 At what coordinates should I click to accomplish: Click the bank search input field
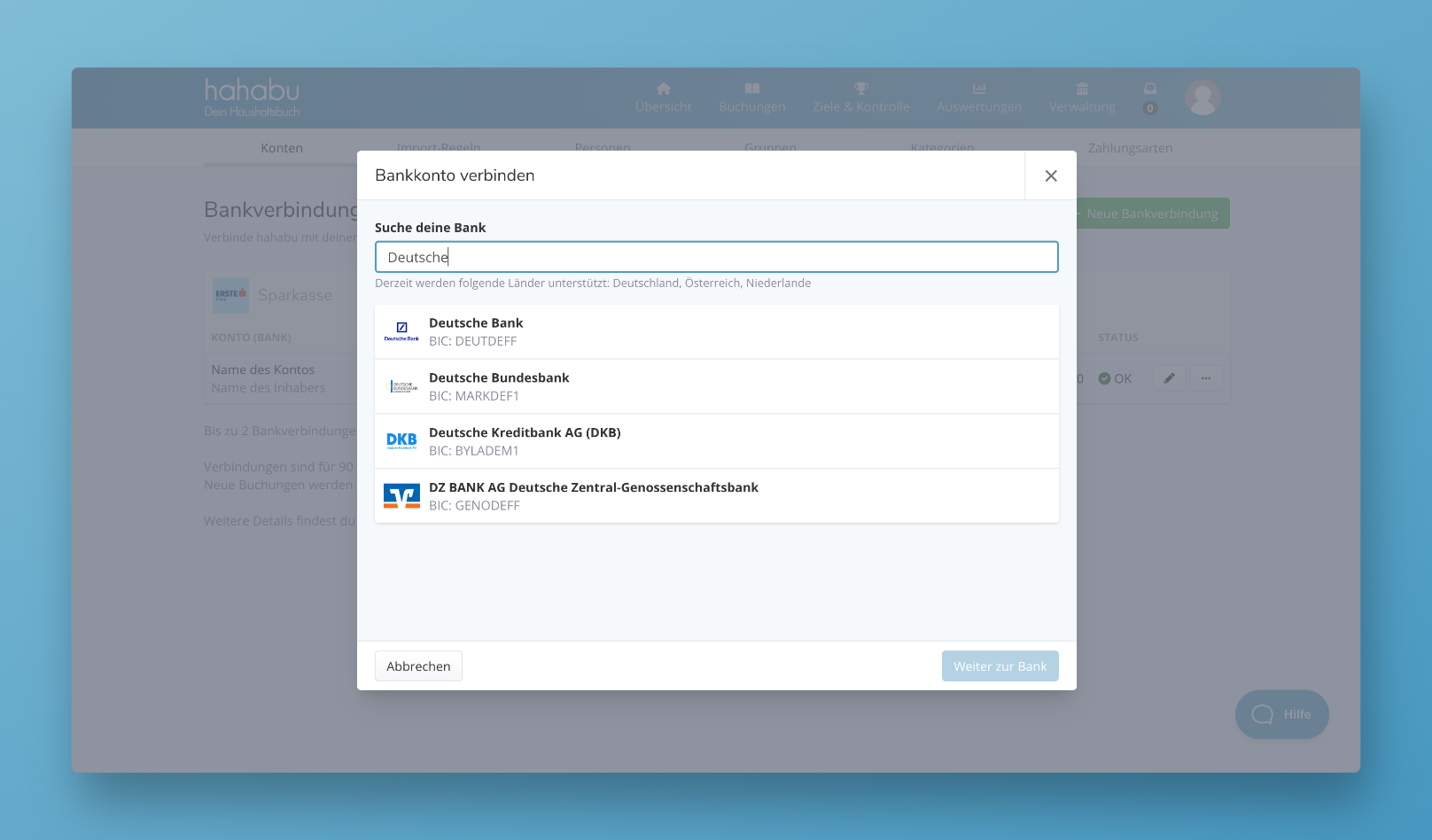click(716, 257)
